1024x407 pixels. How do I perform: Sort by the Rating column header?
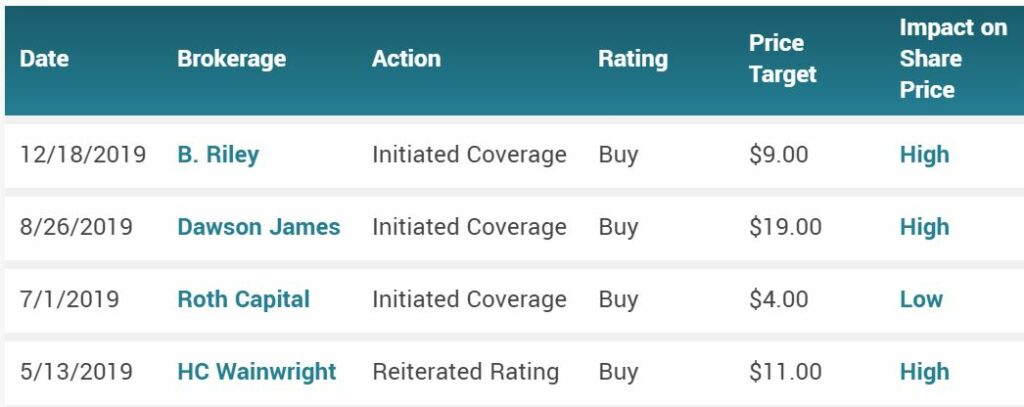(x=633, y=59)
